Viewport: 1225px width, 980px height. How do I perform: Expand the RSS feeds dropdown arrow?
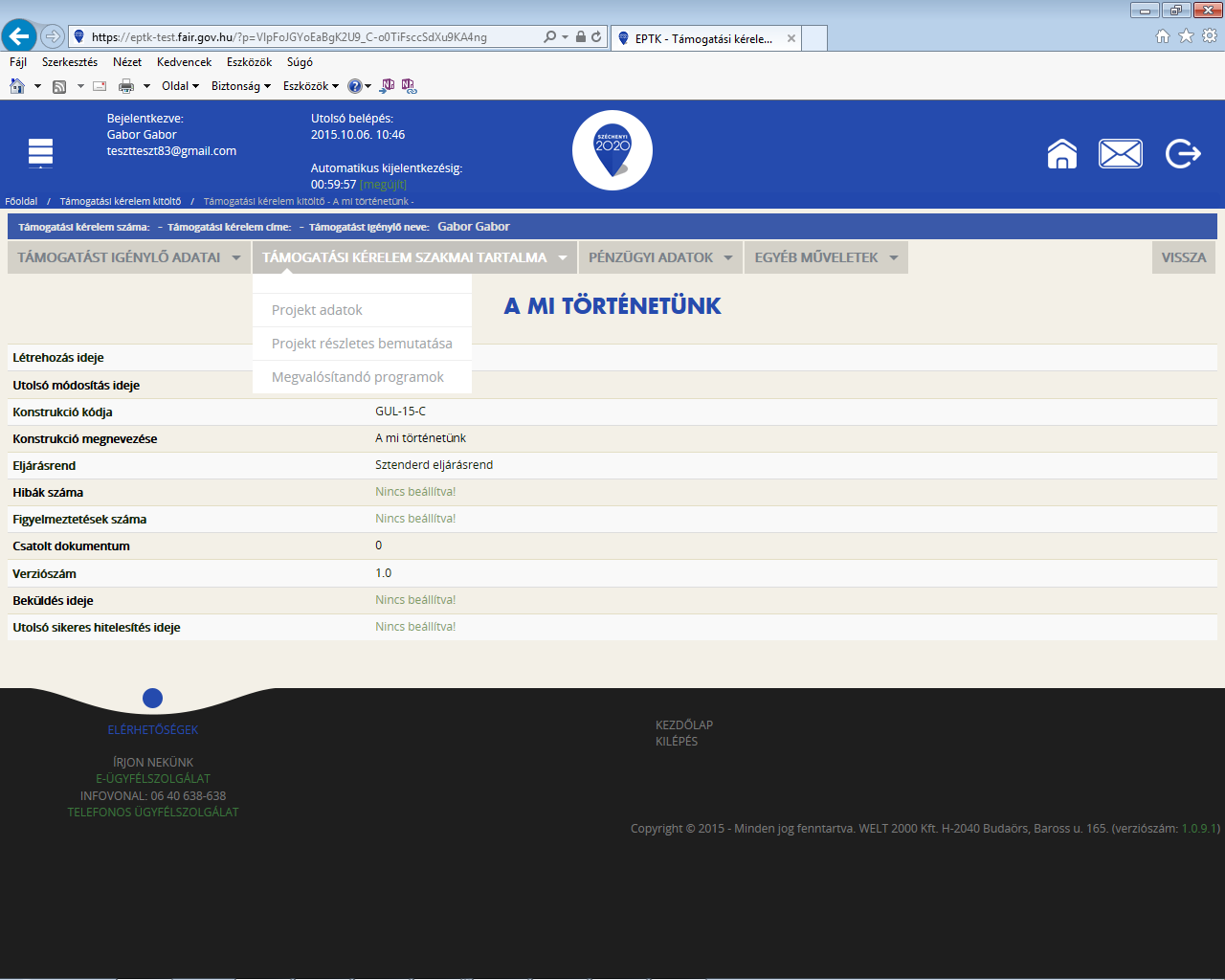[80, 86]
